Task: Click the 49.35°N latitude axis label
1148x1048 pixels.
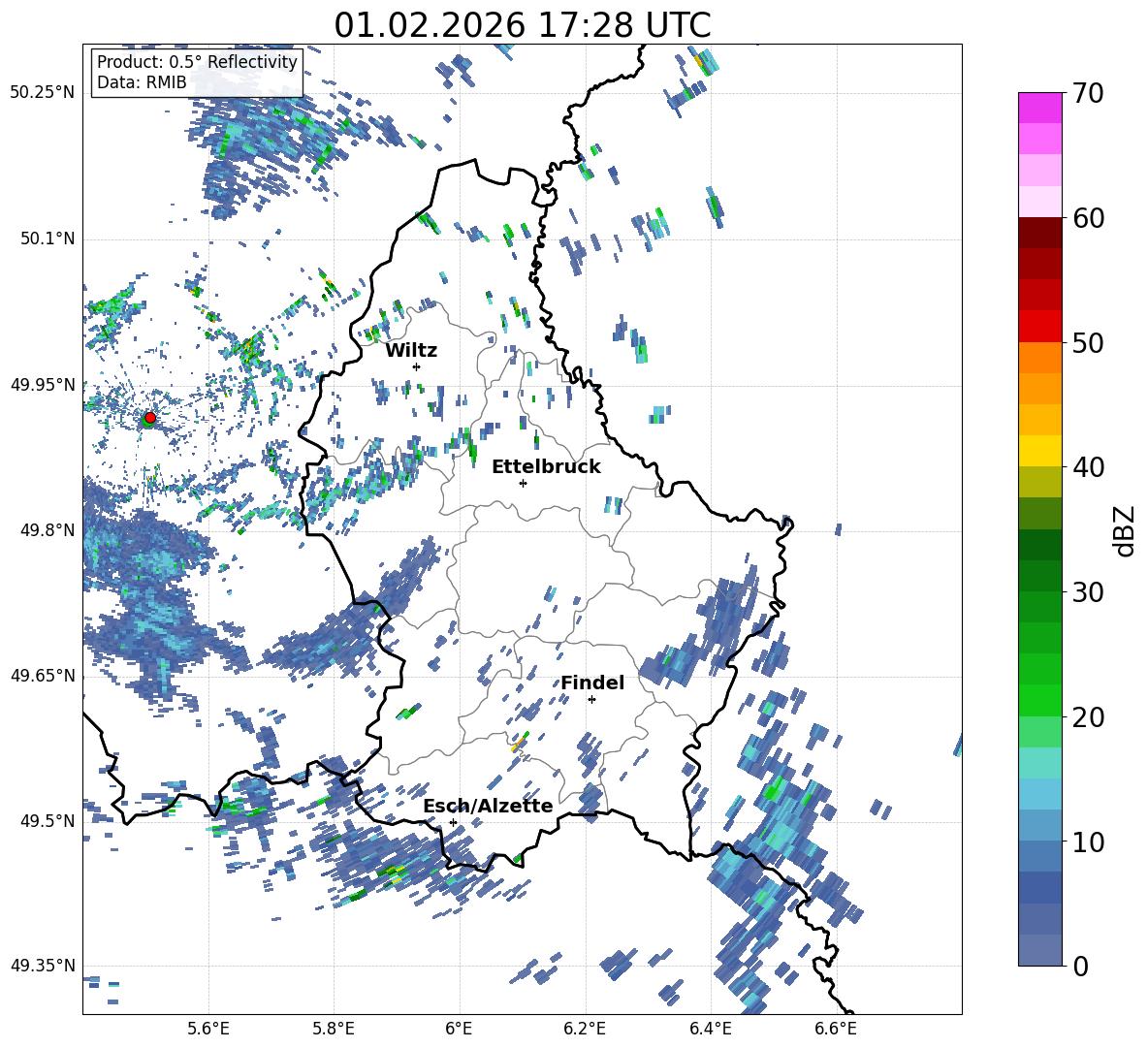Action: click(x=42, y=966)
